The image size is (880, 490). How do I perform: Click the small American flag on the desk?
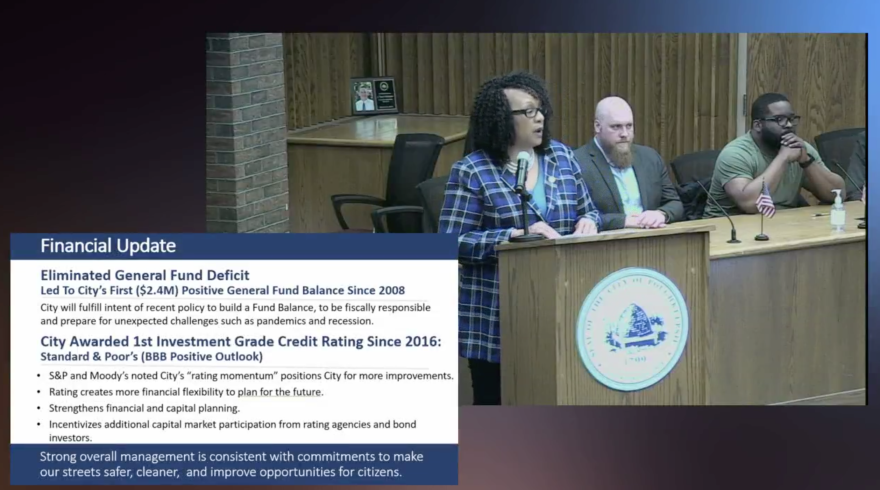coord(765,200)
